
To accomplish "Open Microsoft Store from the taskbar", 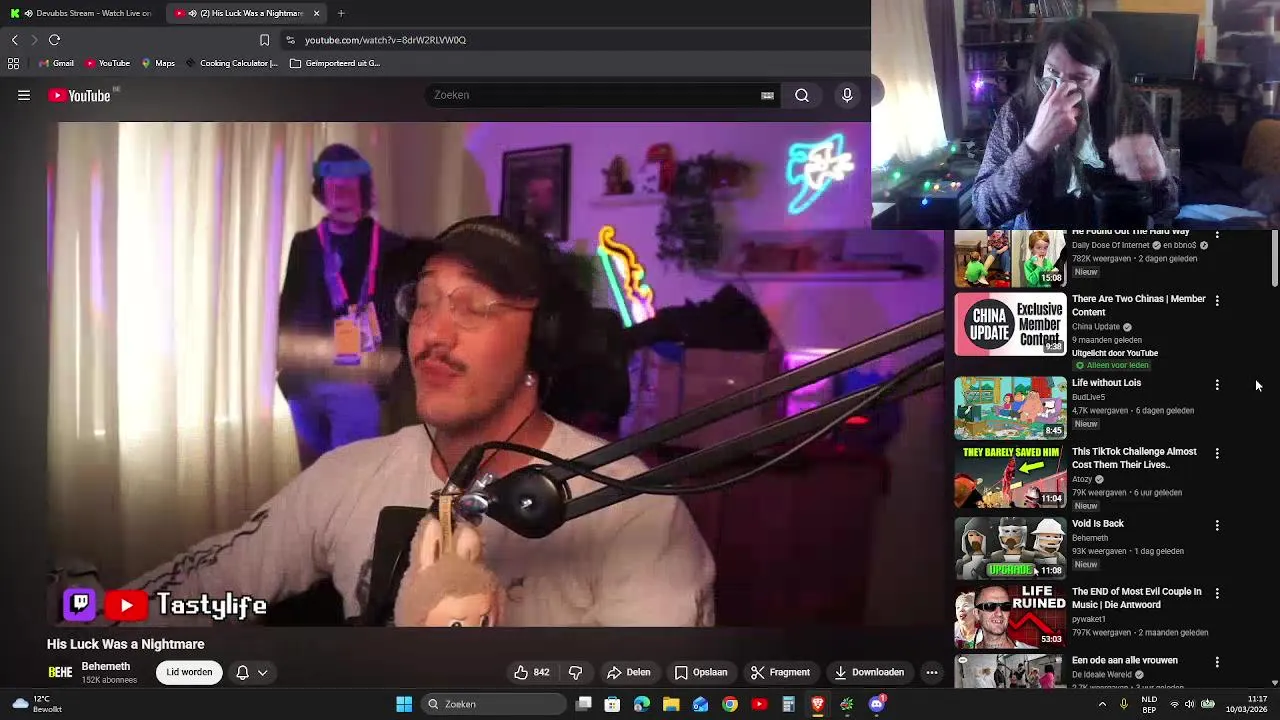I will (612, 704).
